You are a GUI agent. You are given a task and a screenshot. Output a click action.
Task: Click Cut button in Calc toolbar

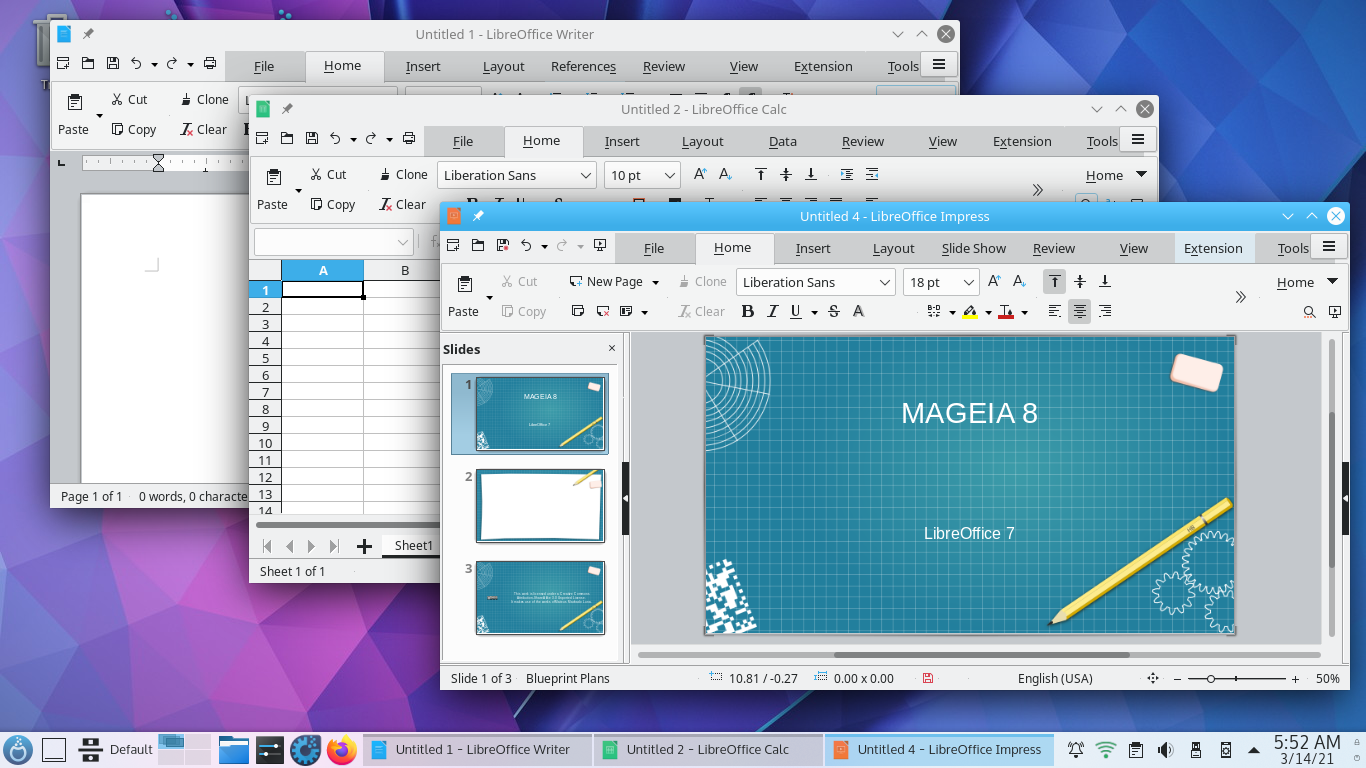tap(327, 174)
